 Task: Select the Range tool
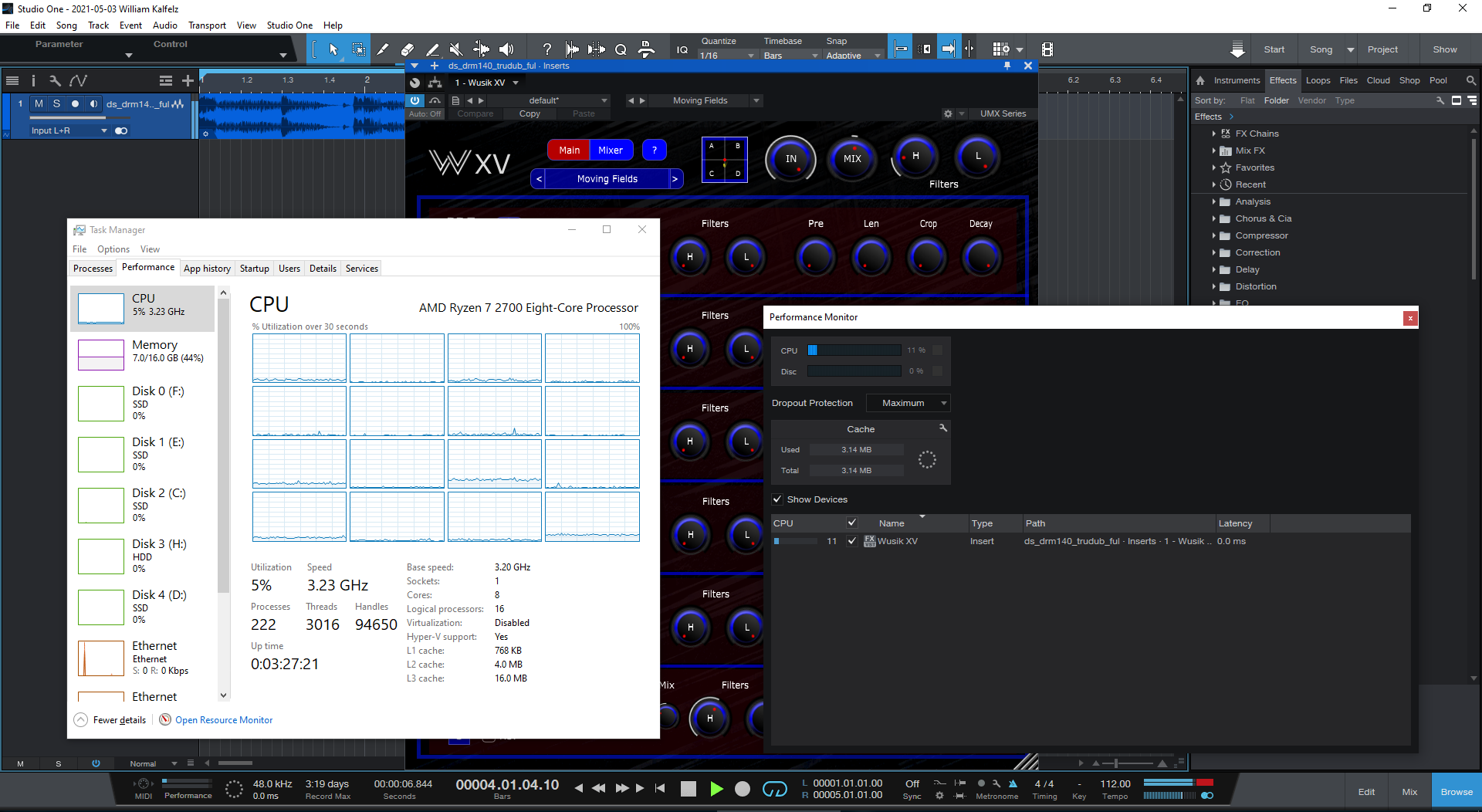(359, 49)
